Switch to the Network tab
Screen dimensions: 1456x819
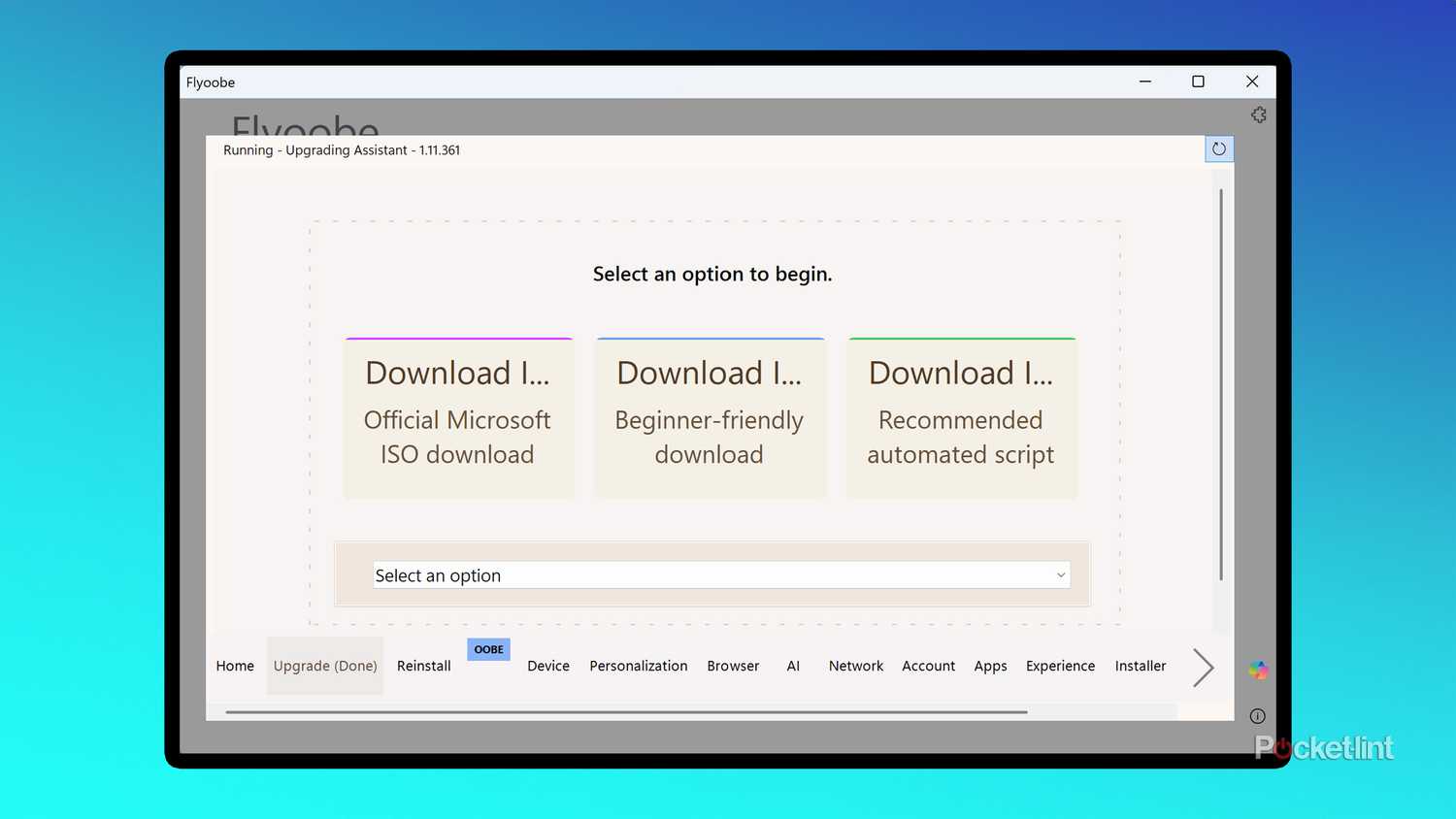tap(855, 666)
